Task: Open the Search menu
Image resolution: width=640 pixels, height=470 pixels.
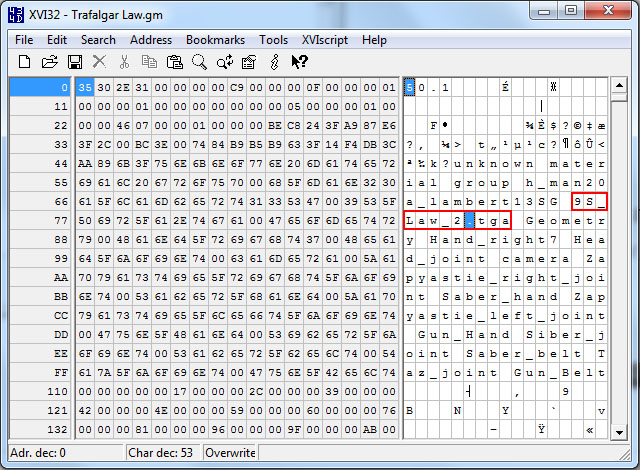Action: click(98, 40)
